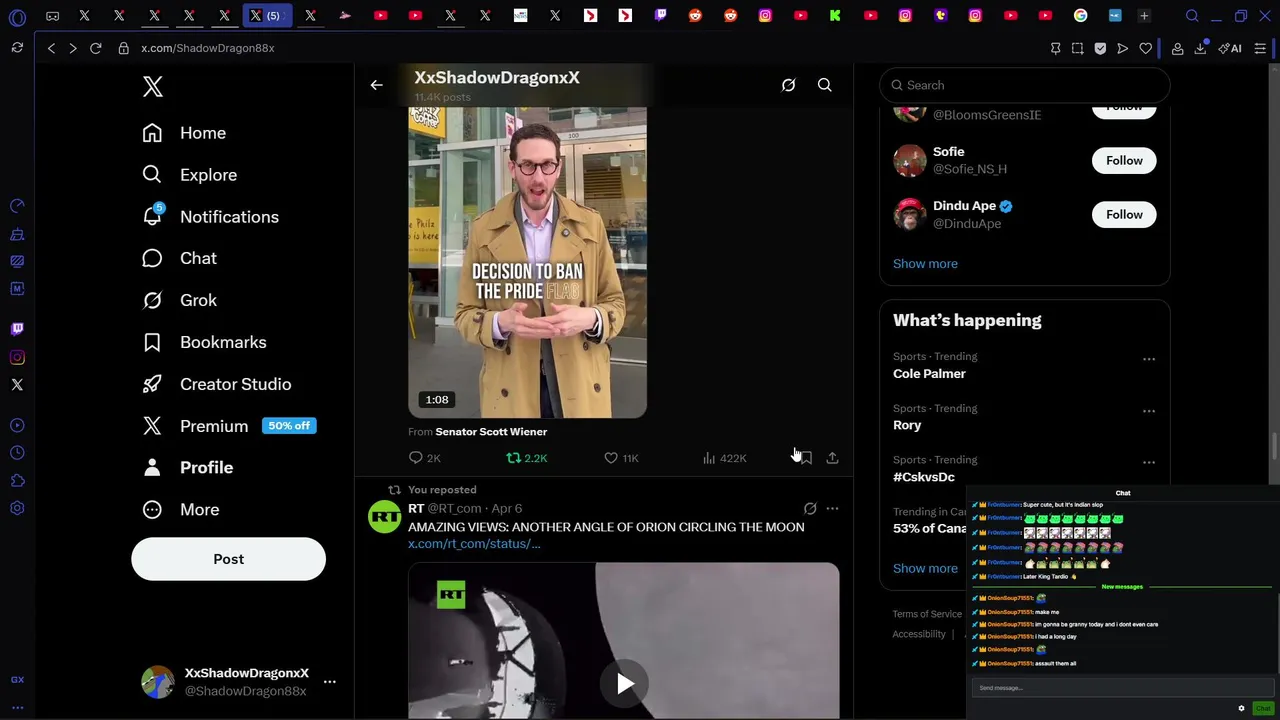Open replies on the Scott Wiener video post

pyautogui.click(x=424, y=458)
